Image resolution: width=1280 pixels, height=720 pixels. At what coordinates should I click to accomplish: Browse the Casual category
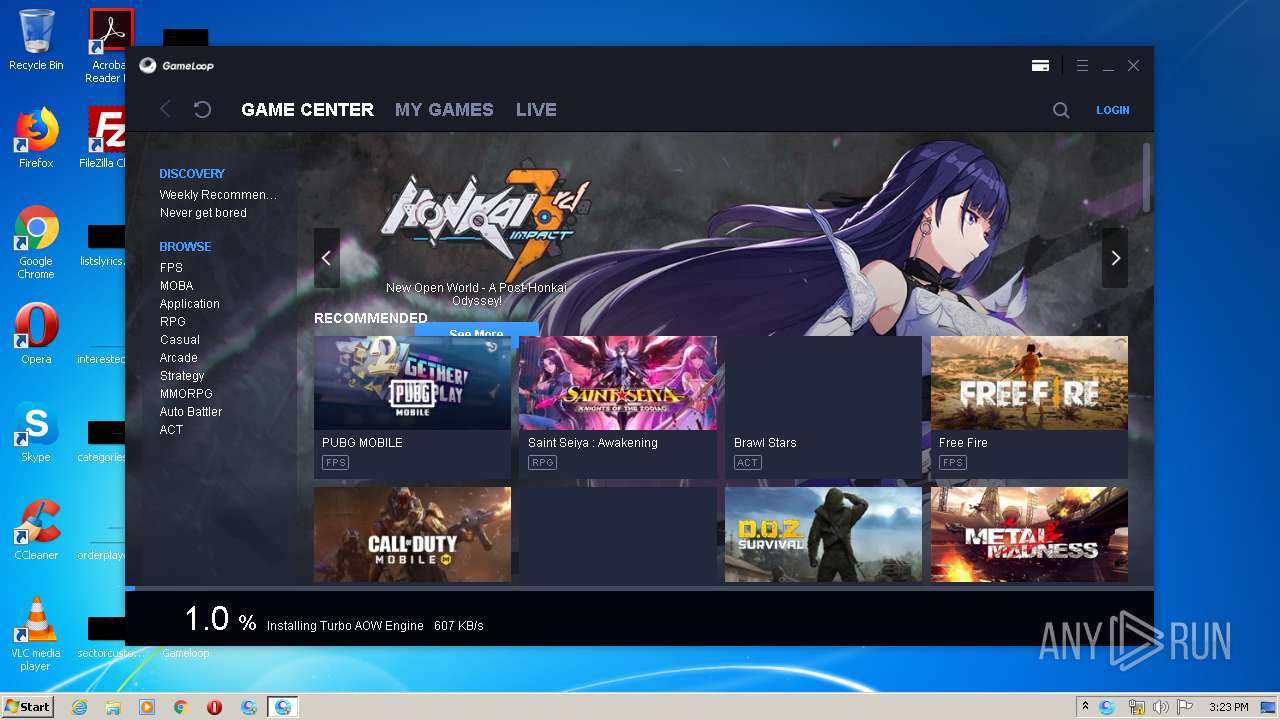pyautogui.click(x=179, y=340)
